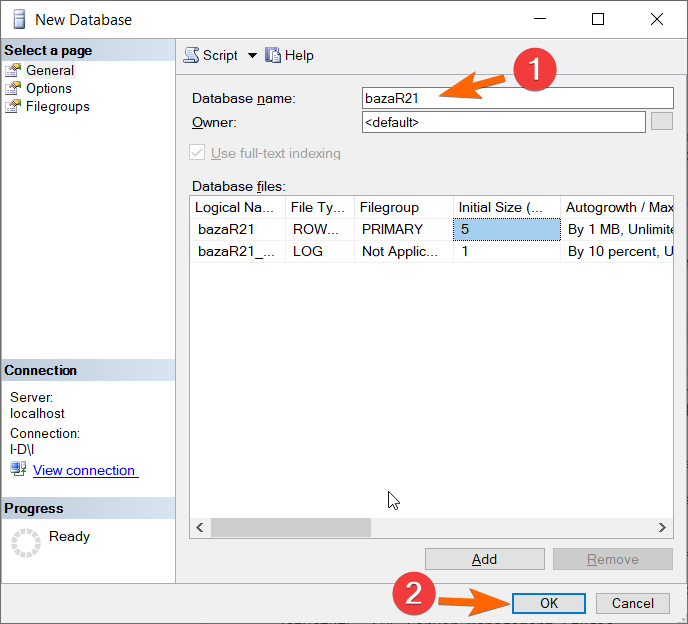688x624 pixels.
Task: Click the initial size cell showing 5
Action: click(x=507, y=229)
